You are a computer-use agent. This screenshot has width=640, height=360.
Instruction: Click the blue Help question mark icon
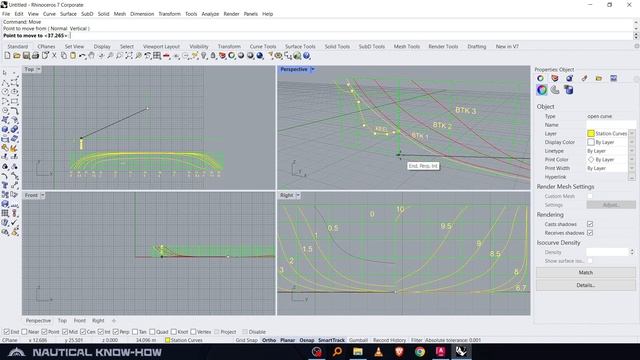[307, 56]
